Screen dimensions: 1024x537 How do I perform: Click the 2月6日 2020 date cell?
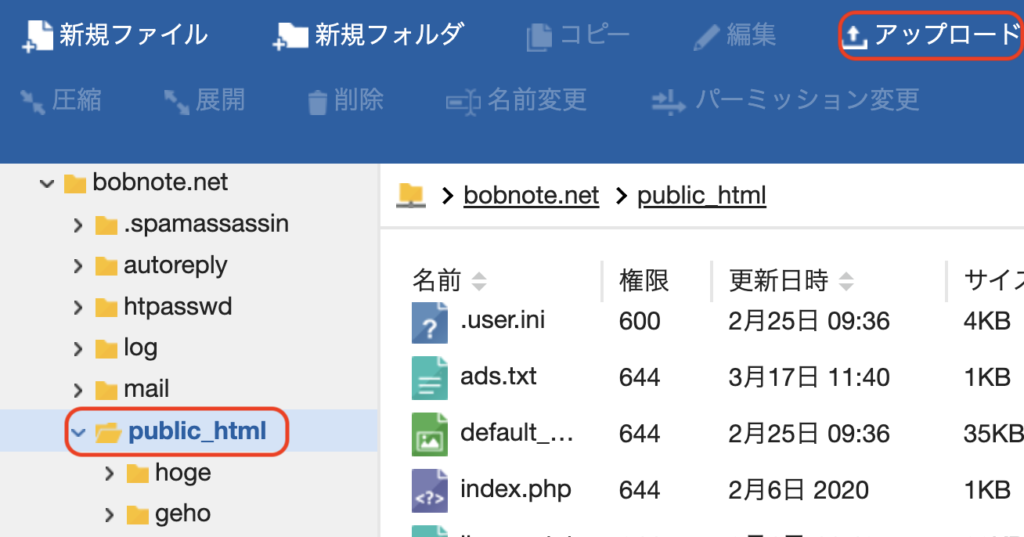point(798,490)
